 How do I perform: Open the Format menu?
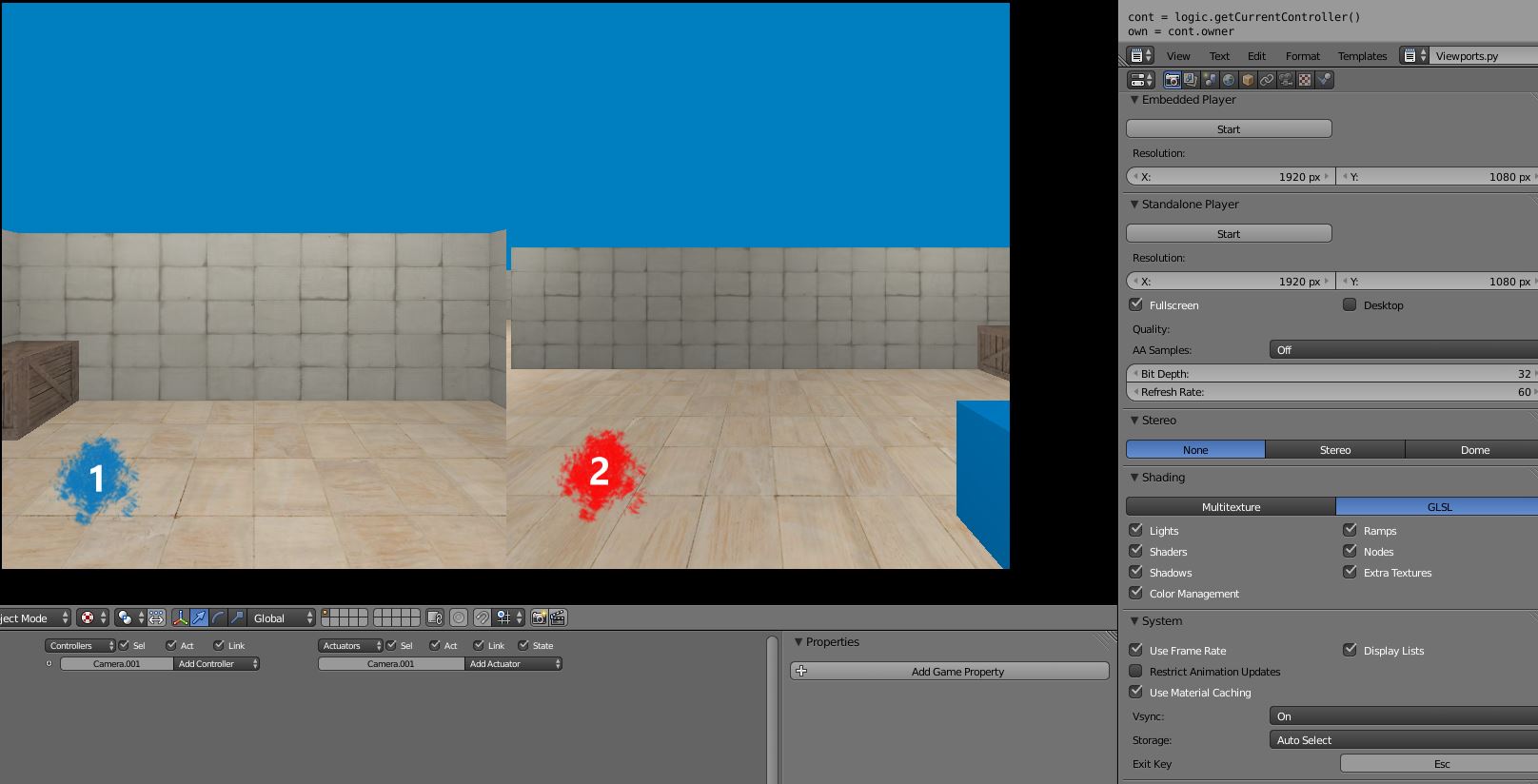click(x=1302, y=56)
